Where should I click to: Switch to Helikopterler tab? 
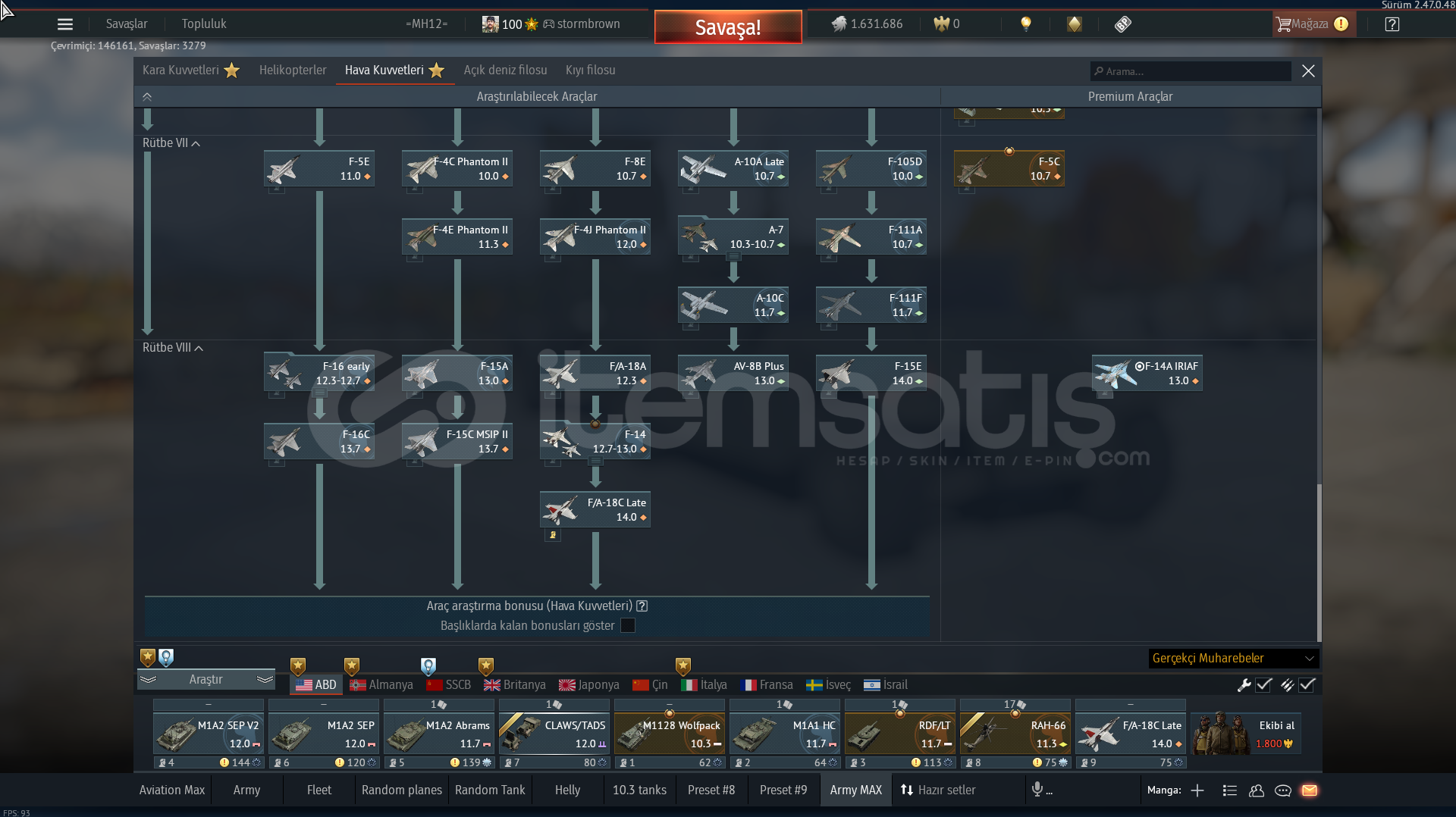pos(293,70)
